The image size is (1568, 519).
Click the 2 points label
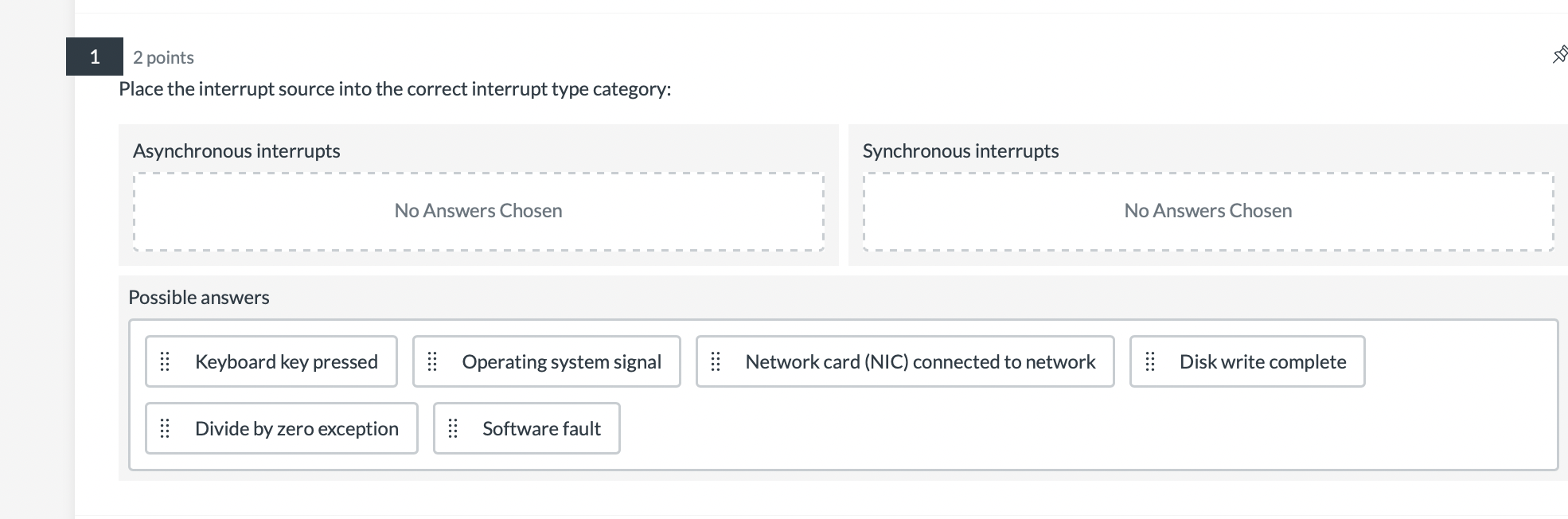[163, 57]
